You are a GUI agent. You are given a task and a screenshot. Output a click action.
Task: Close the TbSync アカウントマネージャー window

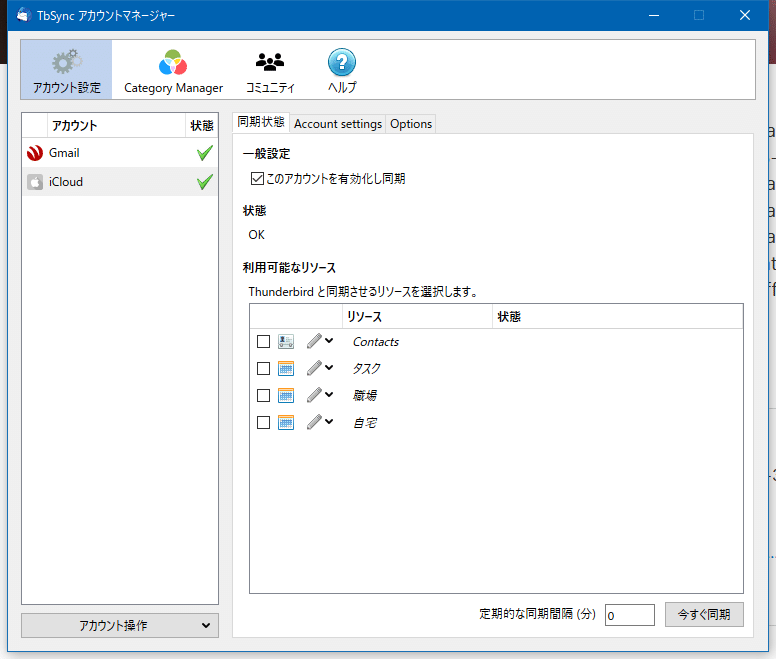(x=745, y=15)
